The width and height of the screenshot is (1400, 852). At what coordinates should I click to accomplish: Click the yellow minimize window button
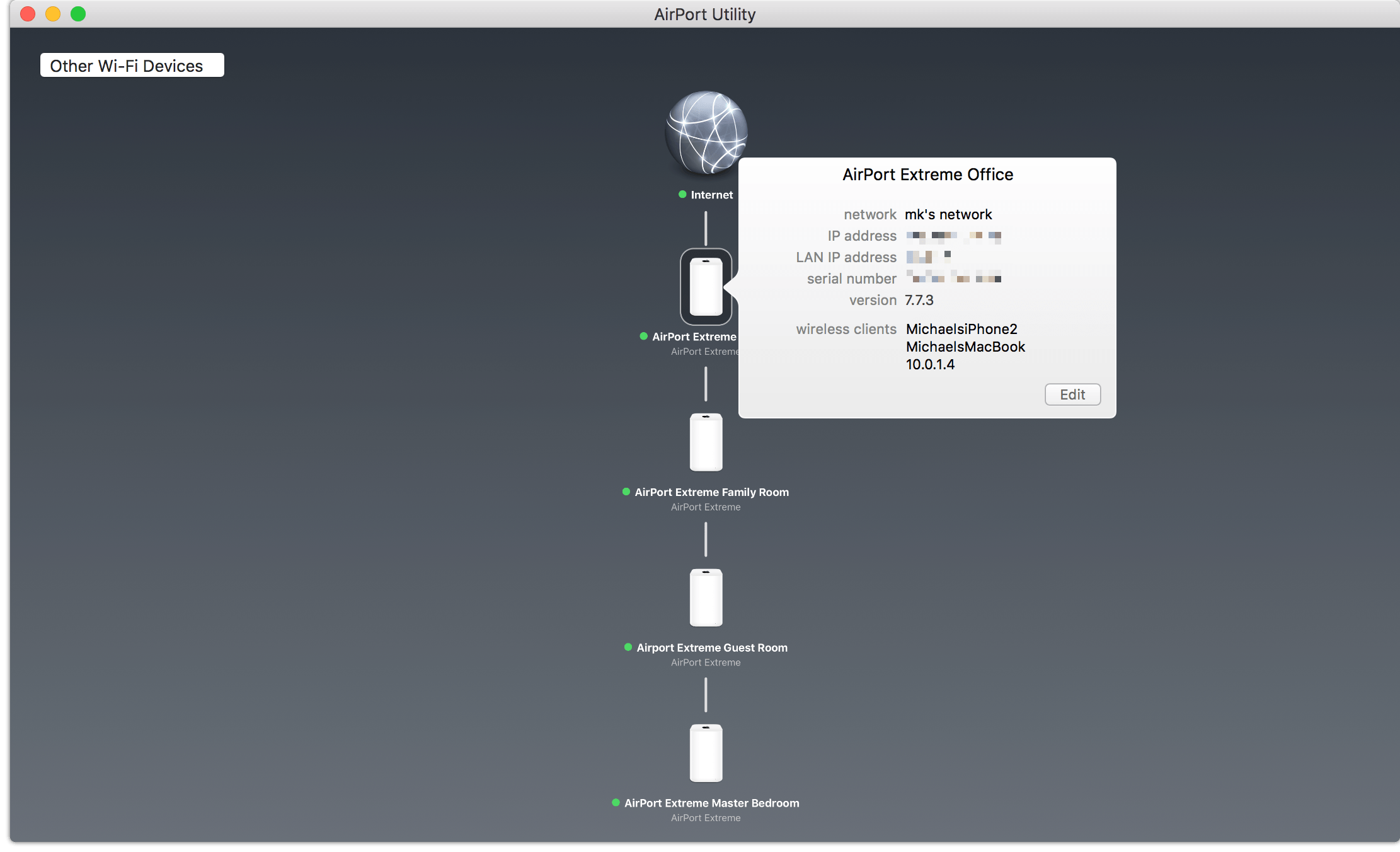[x=53, y=14]
